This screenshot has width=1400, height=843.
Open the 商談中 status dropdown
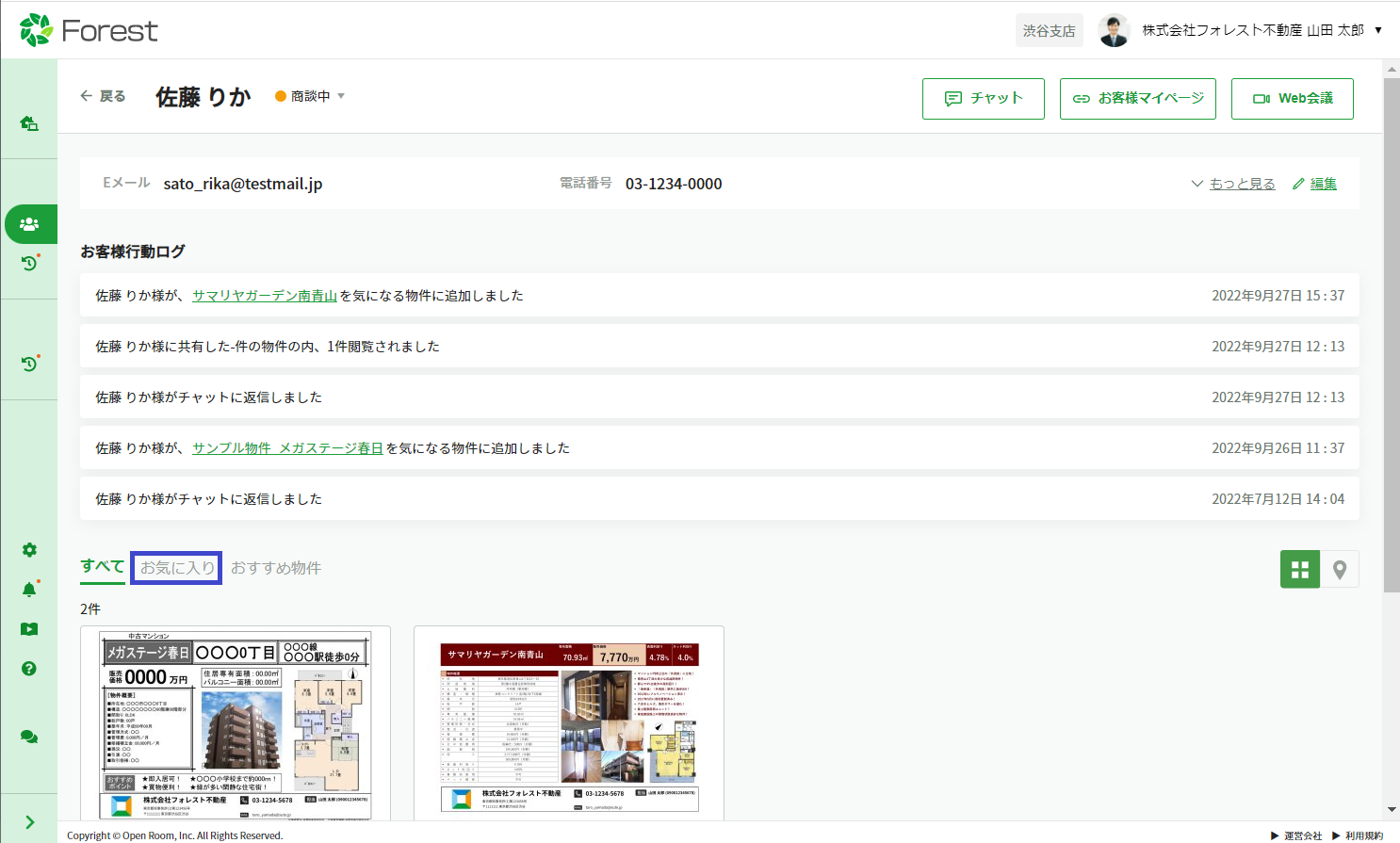(x=311, y=96)
